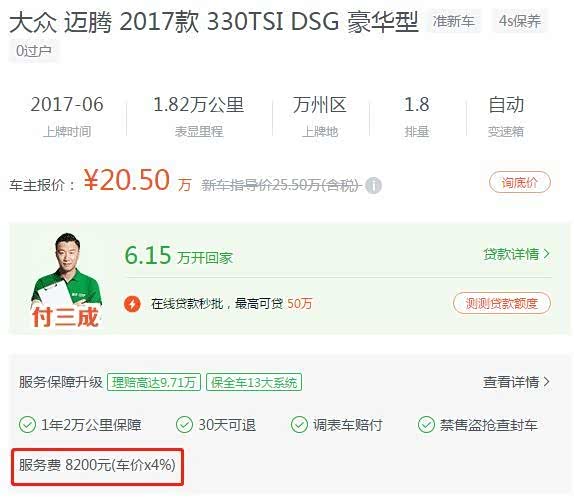Click checkmark icon beside 调表车赔付
The width and height of the screenshot is (574, 500).
[299, 425]
